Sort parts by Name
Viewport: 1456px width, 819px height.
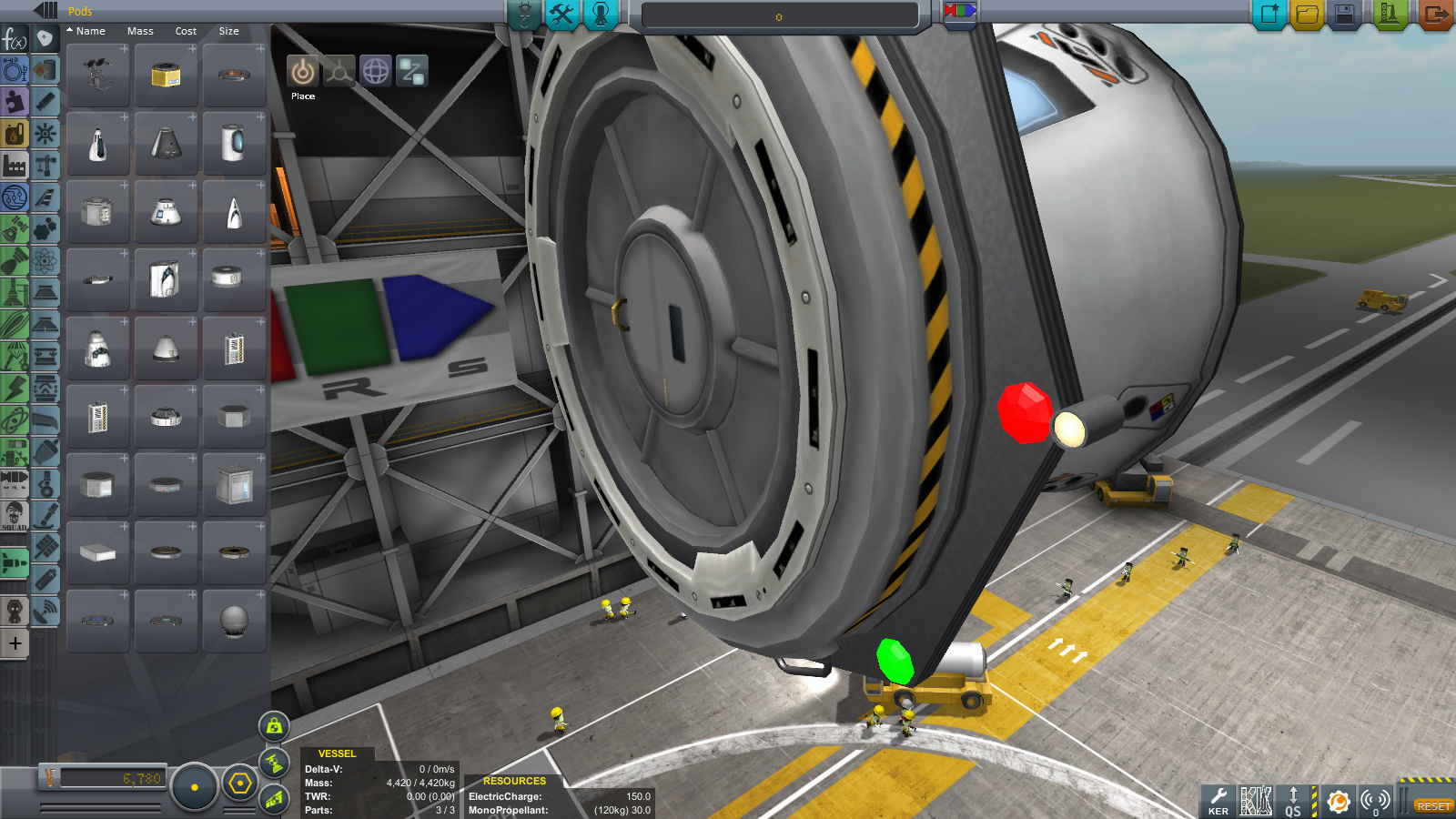click(x=90, y=31)
